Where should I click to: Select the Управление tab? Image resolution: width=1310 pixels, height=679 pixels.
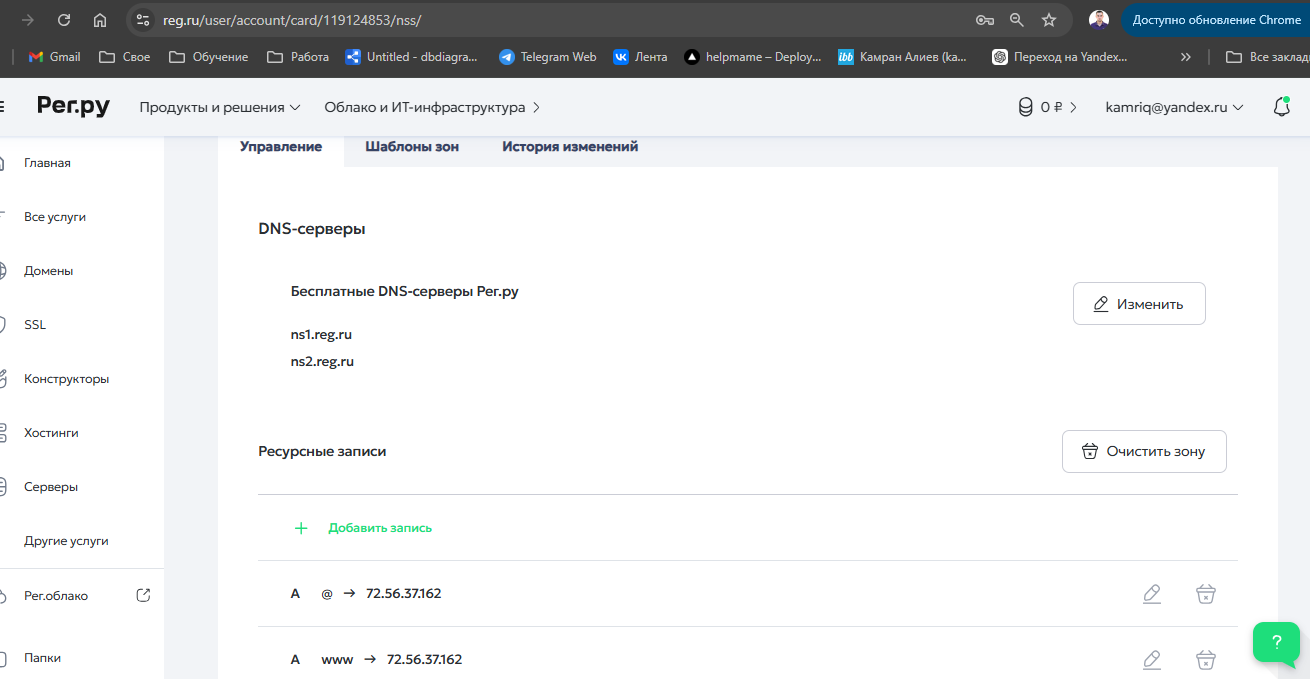pos(281,146)
